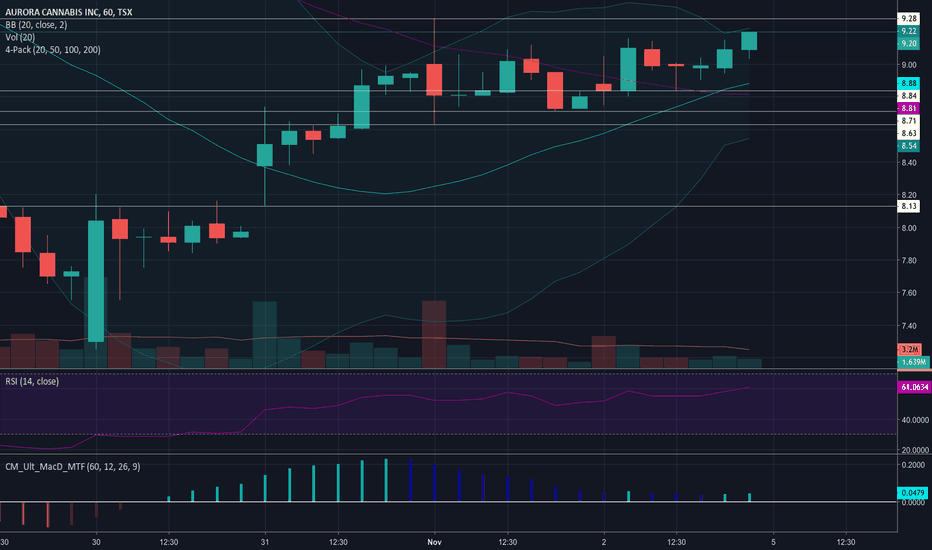The width and height of the screenshot is (932, 550).
Task: Click the 31 date on the time axis
Action: (x=265, y=542)
